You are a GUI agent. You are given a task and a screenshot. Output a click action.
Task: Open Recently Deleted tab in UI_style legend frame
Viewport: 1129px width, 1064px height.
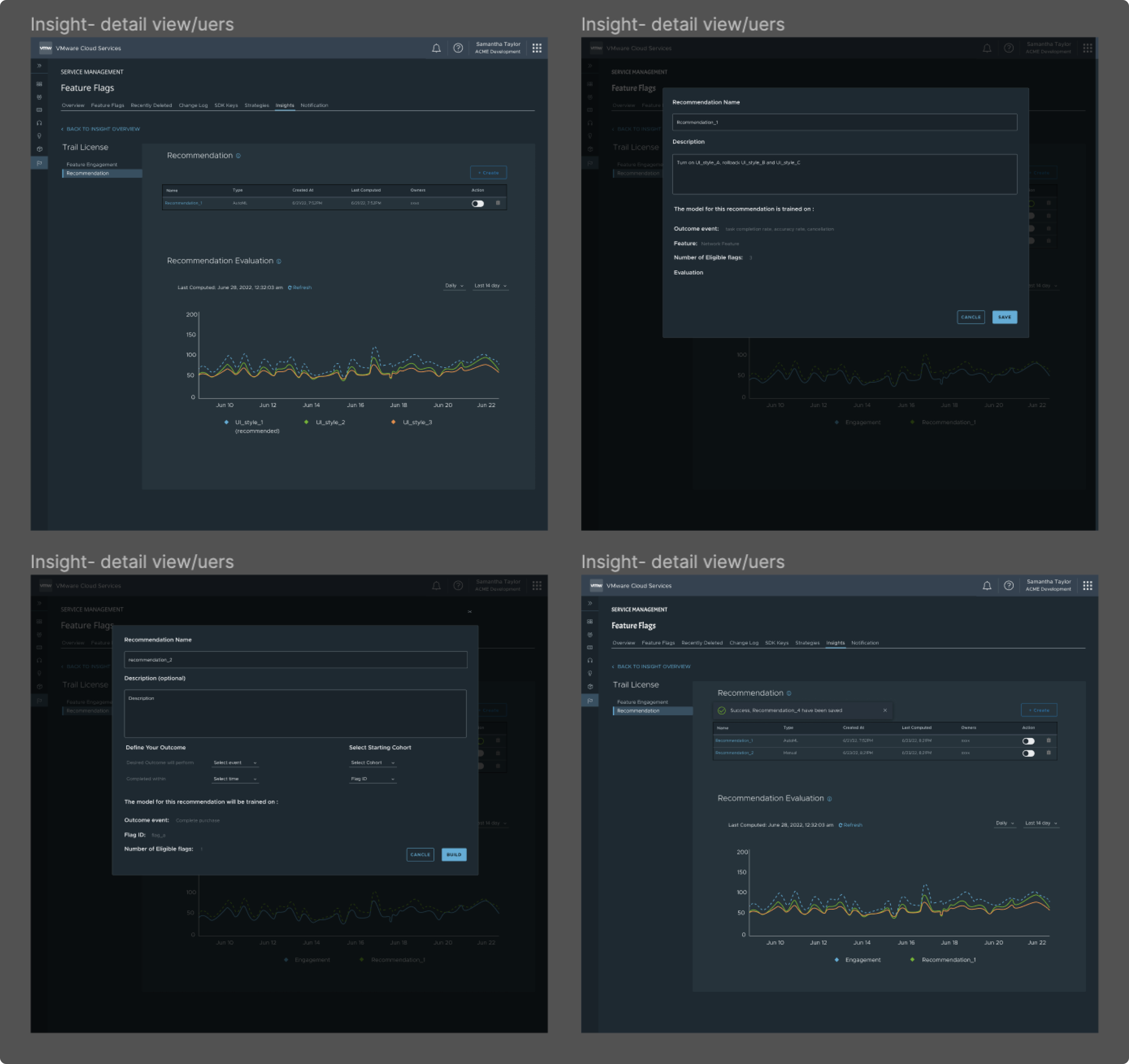pyautogui.click(x=151, y=105)
